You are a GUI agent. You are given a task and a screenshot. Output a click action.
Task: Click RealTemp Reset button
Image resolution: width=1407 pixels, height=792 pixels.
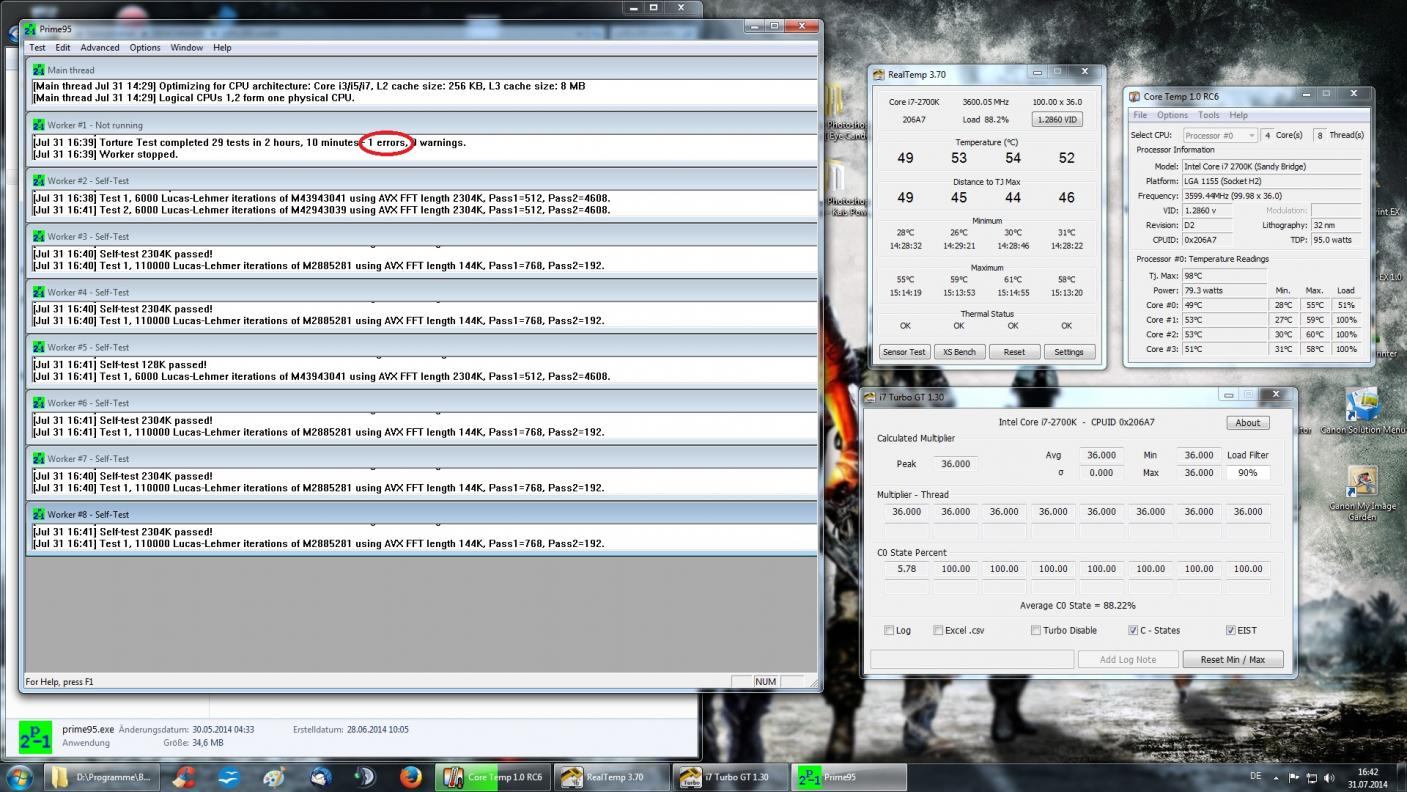[x=1014, y=352]
